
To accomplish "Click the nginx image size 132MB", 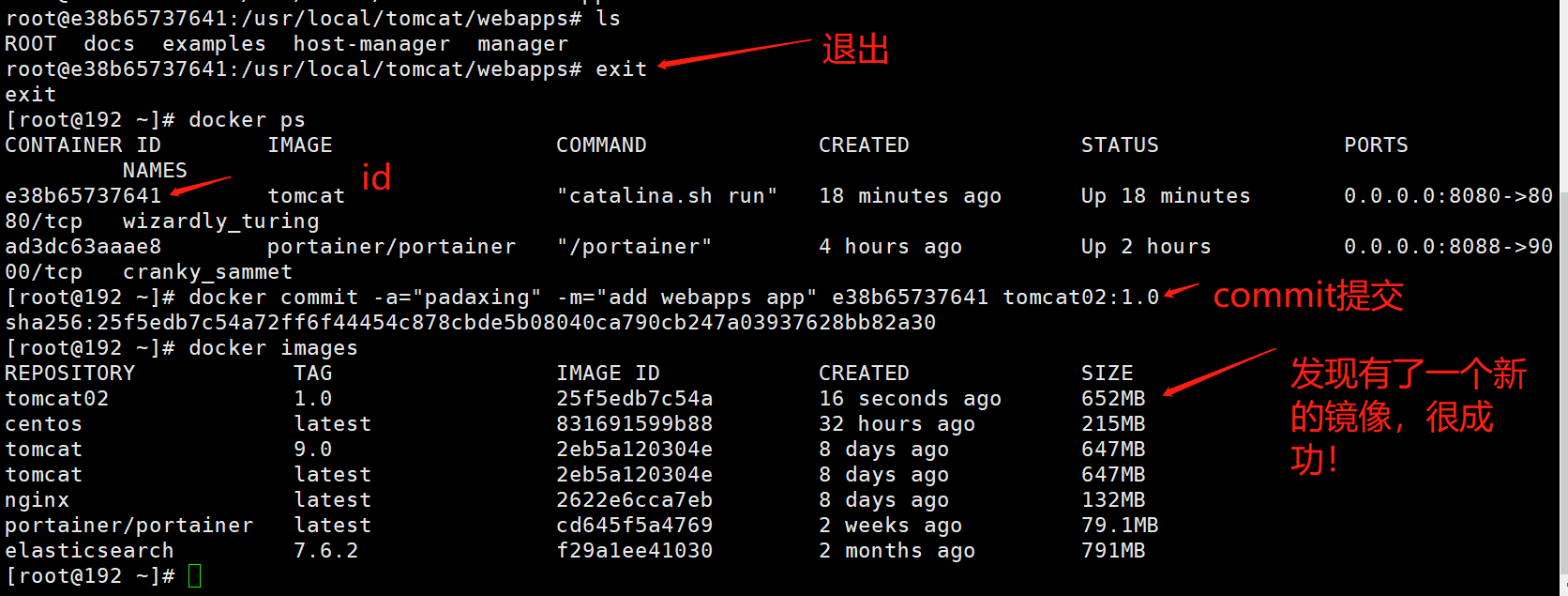I will pos(1113,500).
